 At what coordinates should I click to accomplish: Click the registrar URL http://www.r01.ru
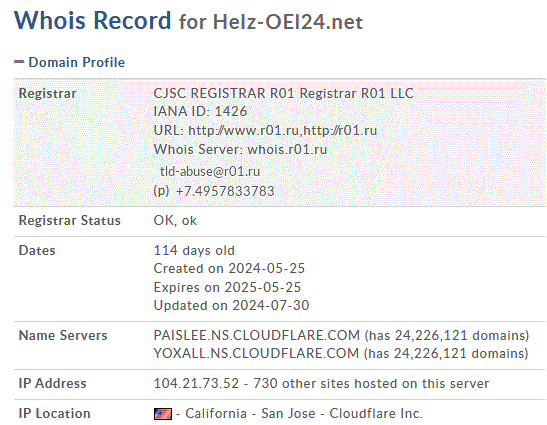tap(243, 130)
